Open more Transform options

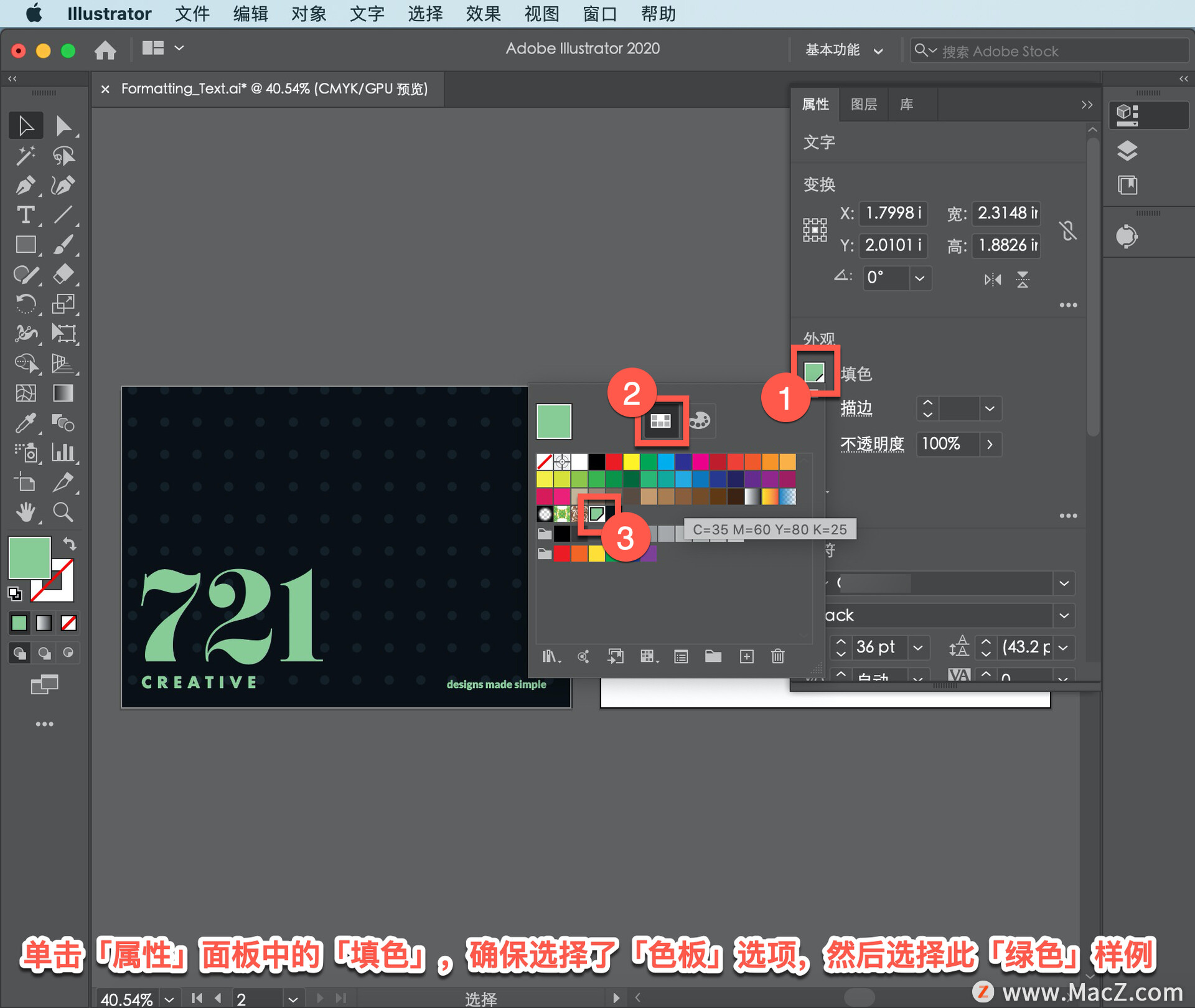[x=1068, y=305]
